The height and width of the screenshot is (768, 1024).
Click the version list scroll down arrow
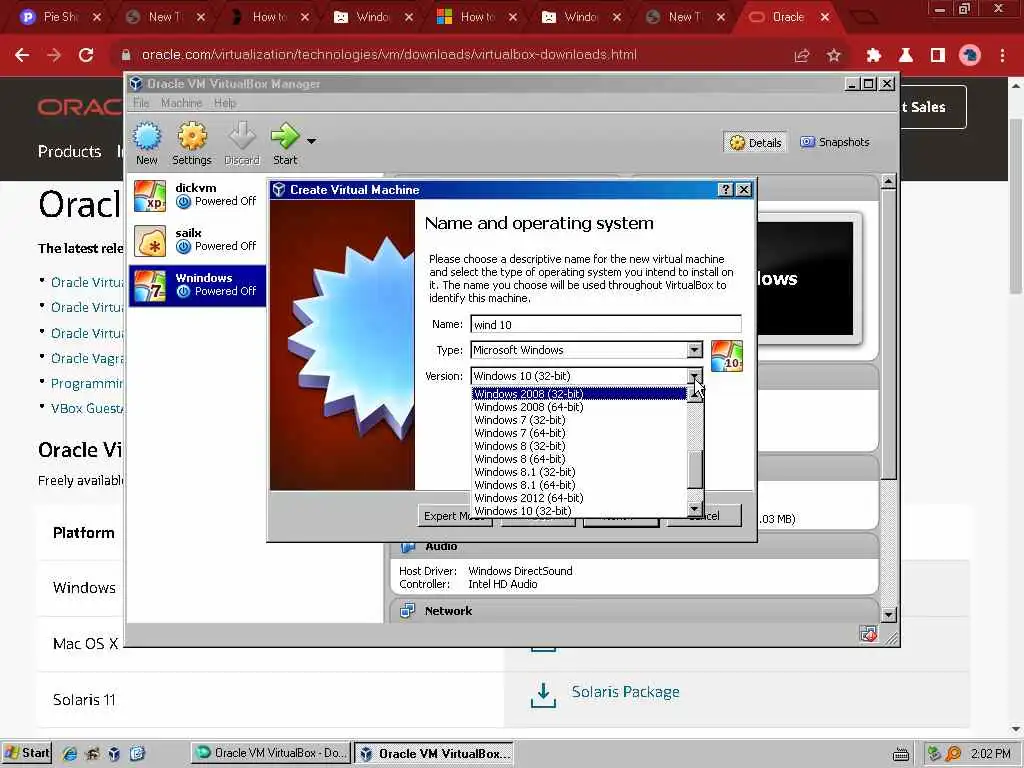tap(695, 509)
